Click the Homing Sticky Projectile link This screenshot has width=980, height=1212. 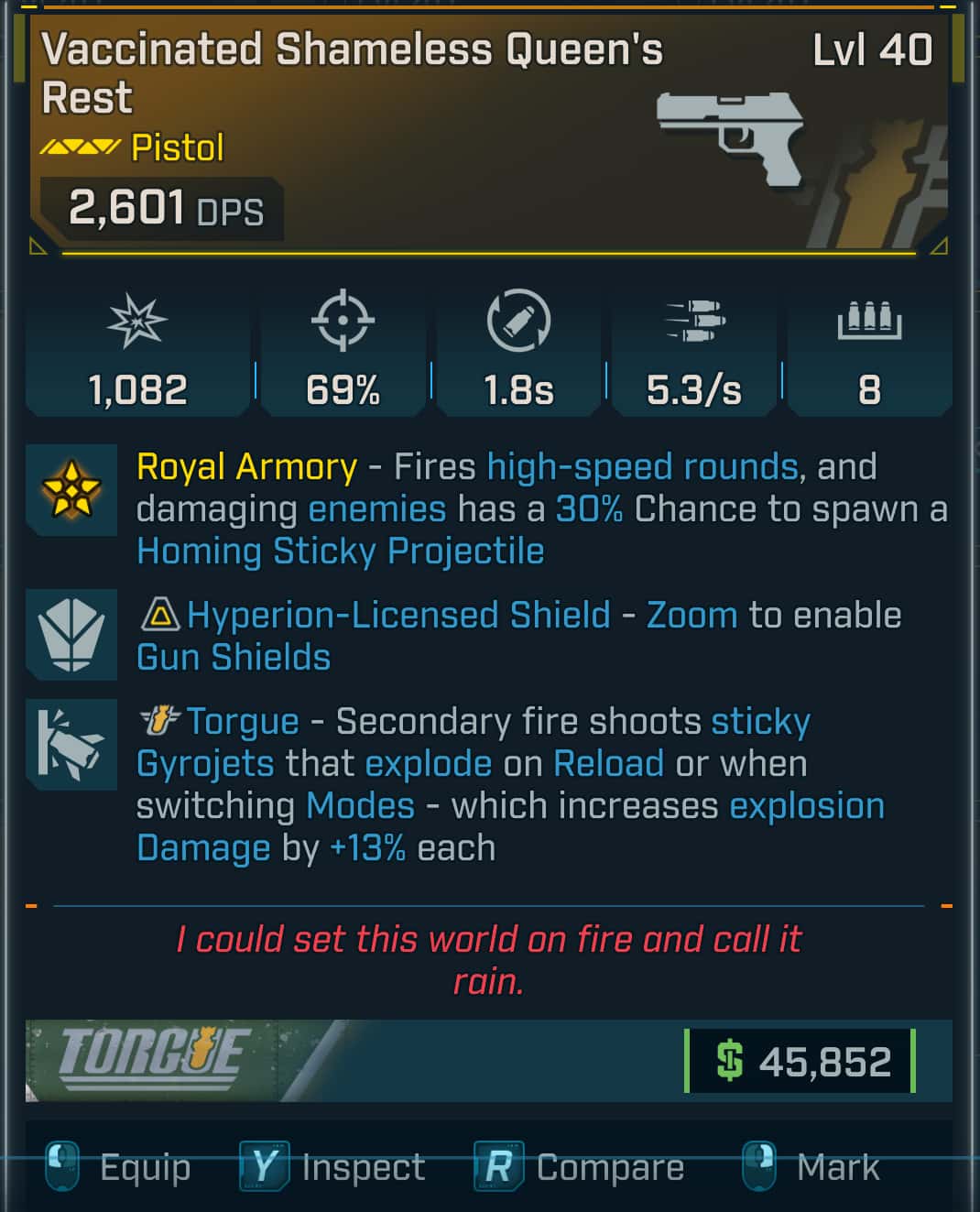point(340,551)
